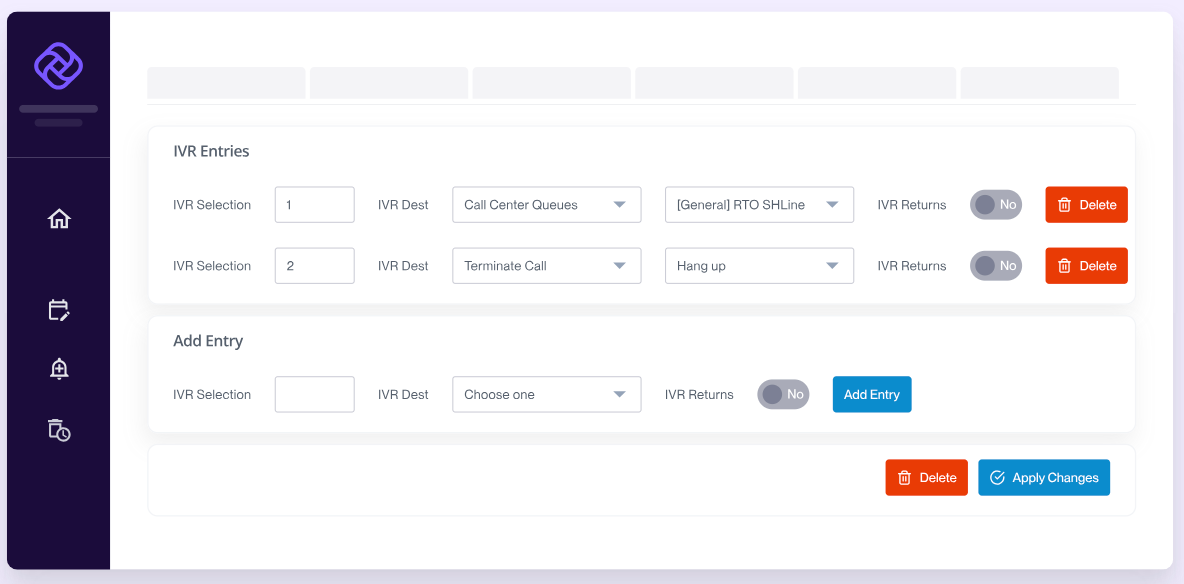Select the last tab in the top navigation
Image resolution: width=1184 pixels, height=584 pixels.
[1039, 83]
